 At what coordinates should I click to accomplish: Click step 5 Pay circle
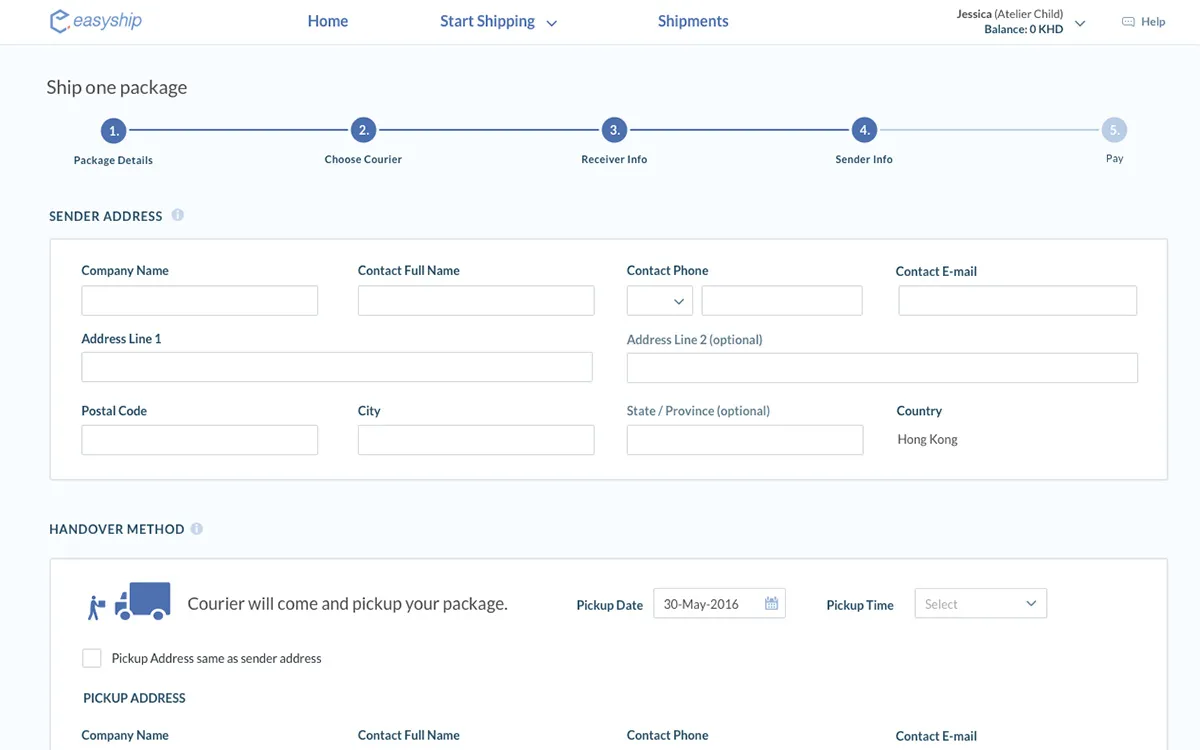click(x=1114, y=130)
